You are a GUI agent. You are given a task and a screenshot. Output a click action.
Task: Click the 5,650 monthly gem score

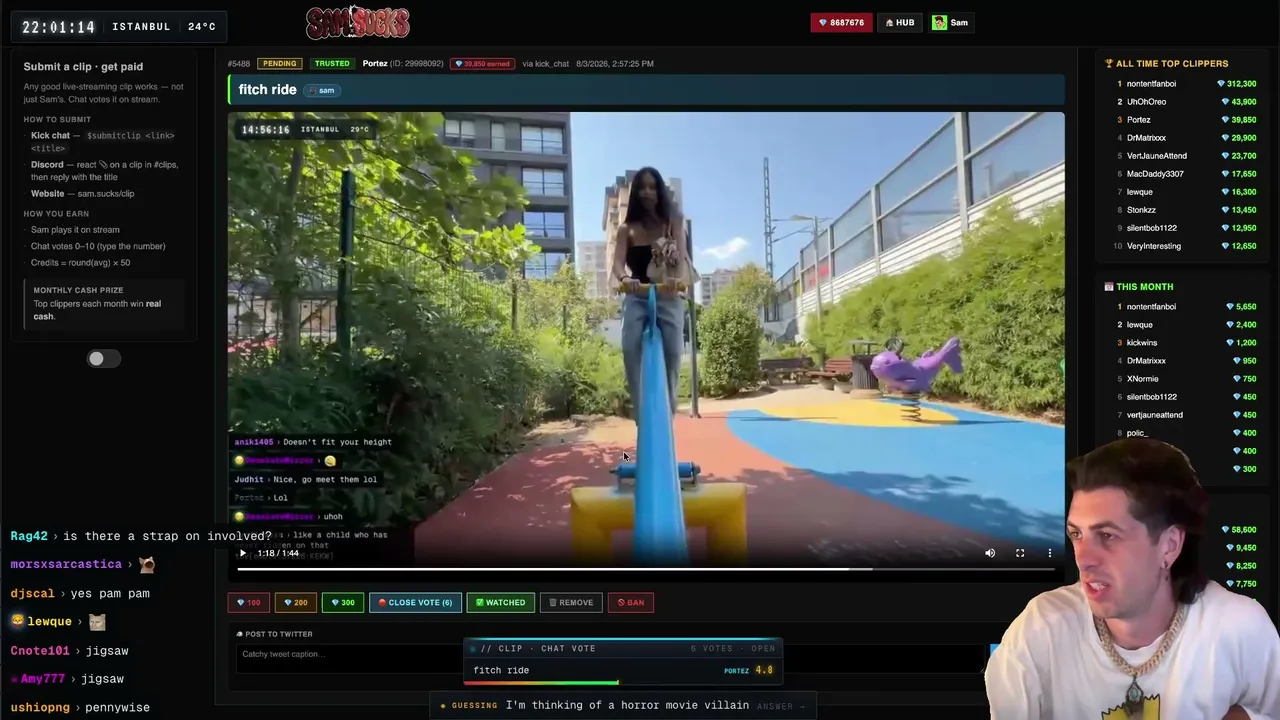click(1241, 307)
